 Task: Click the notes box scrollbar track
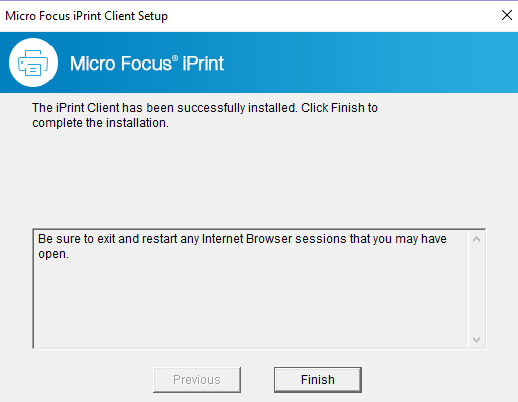477,289
